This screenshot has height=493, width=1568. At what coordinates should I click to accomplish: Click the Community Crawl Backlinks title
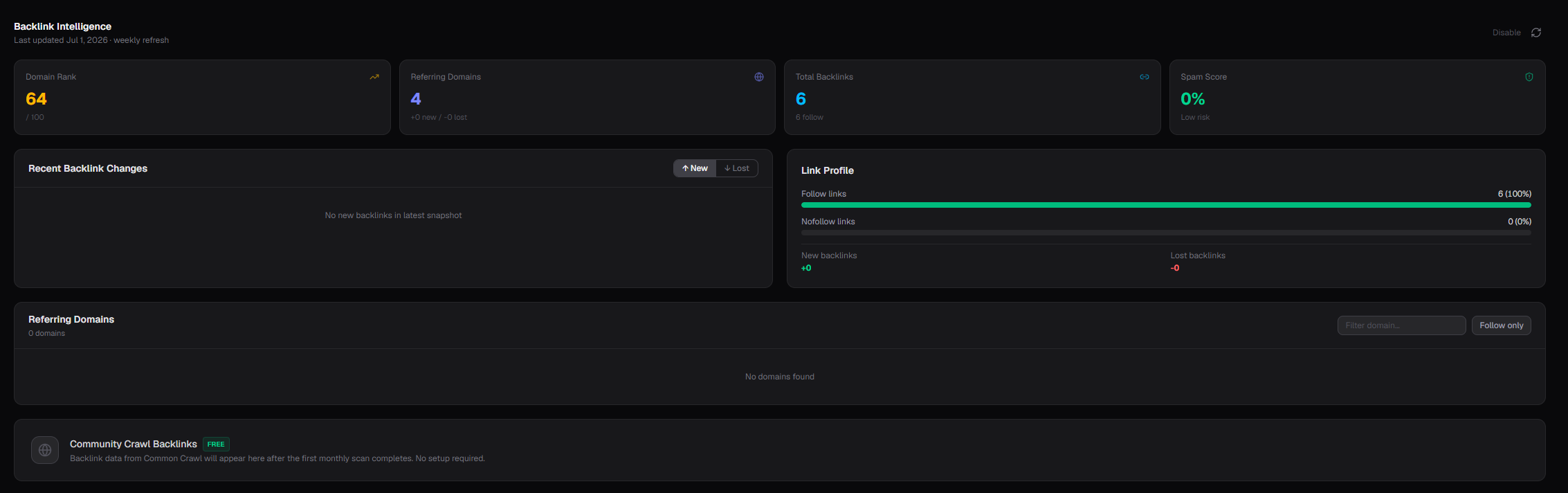[134, 444]
